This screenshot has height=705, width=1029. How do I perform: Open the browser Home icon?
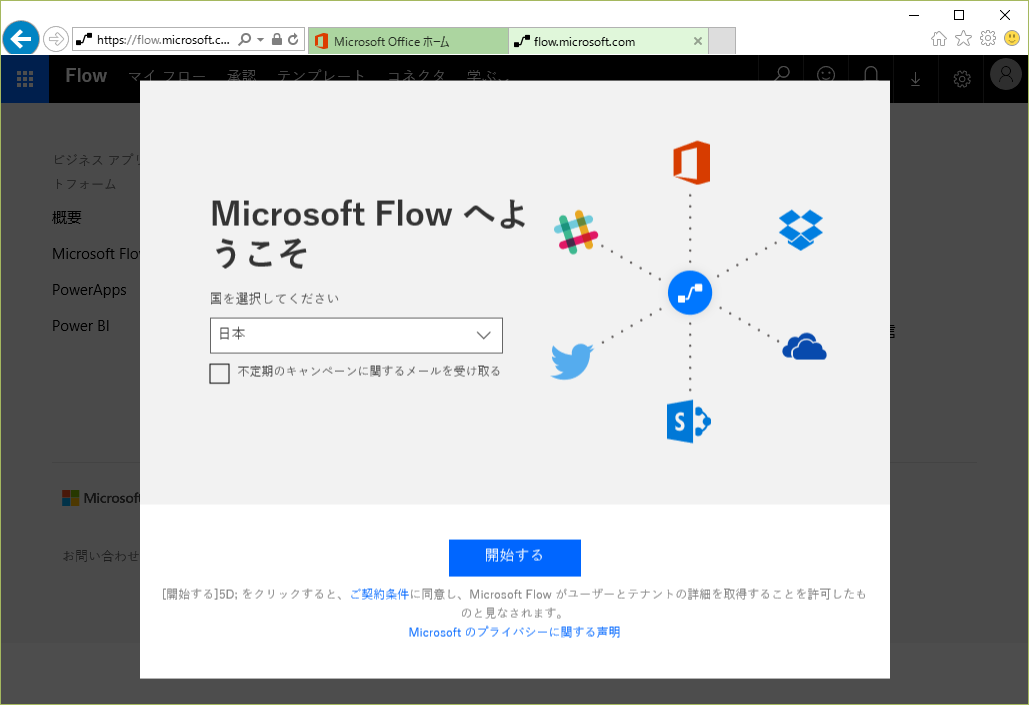coord(938,39)
